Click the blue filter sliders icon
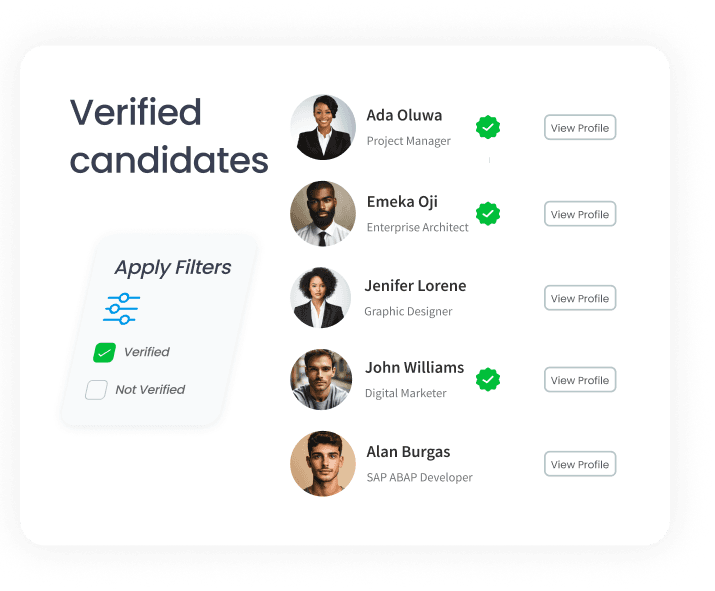The image size is (715, 591). 121,308
